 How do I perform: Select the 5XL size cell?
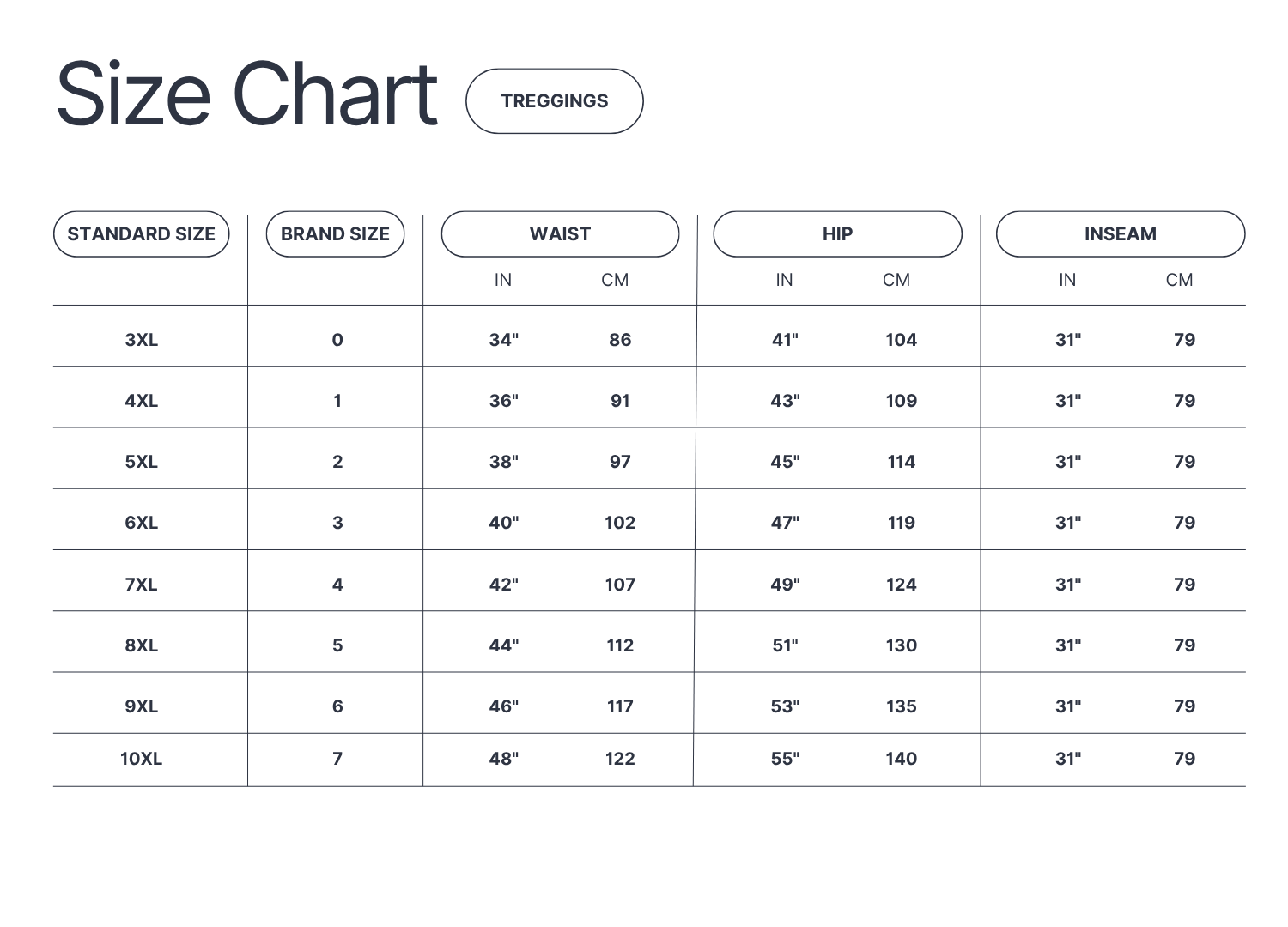point(142,462)
